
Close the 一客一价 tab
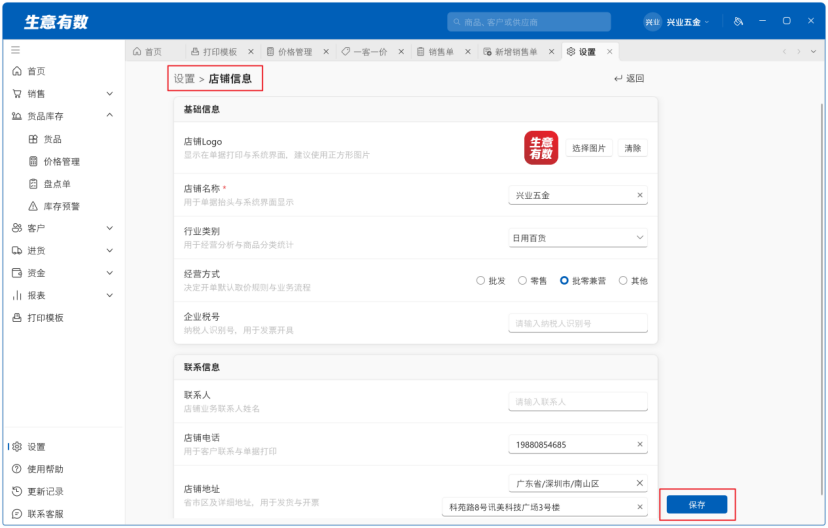[x=401, y=52]
